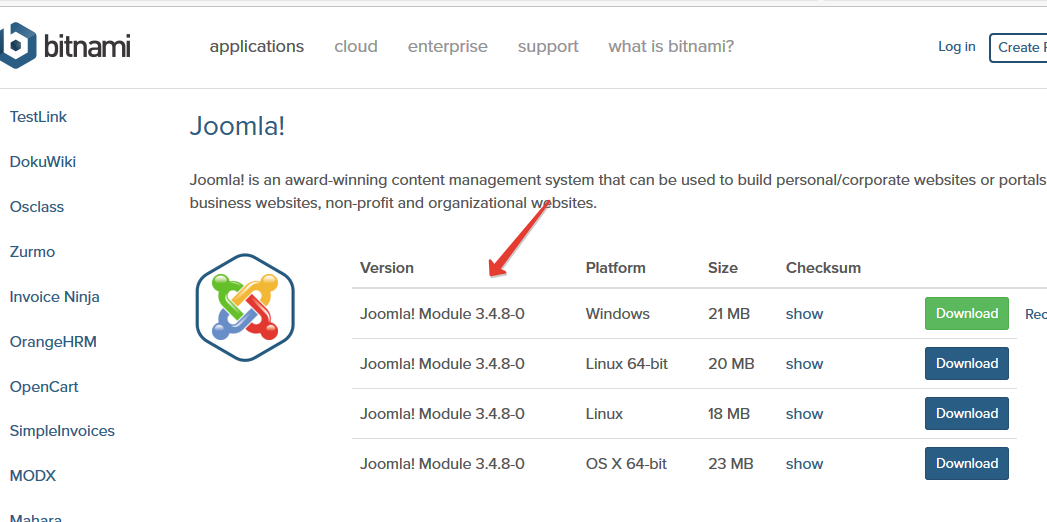Click the Bitnami logo icon

click(18, 46)
